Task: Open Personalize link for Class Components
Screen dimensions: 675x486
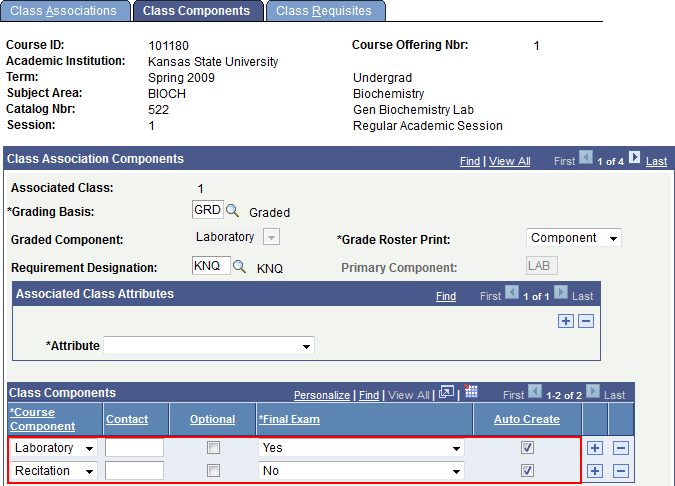Action: tap(322, 395)
